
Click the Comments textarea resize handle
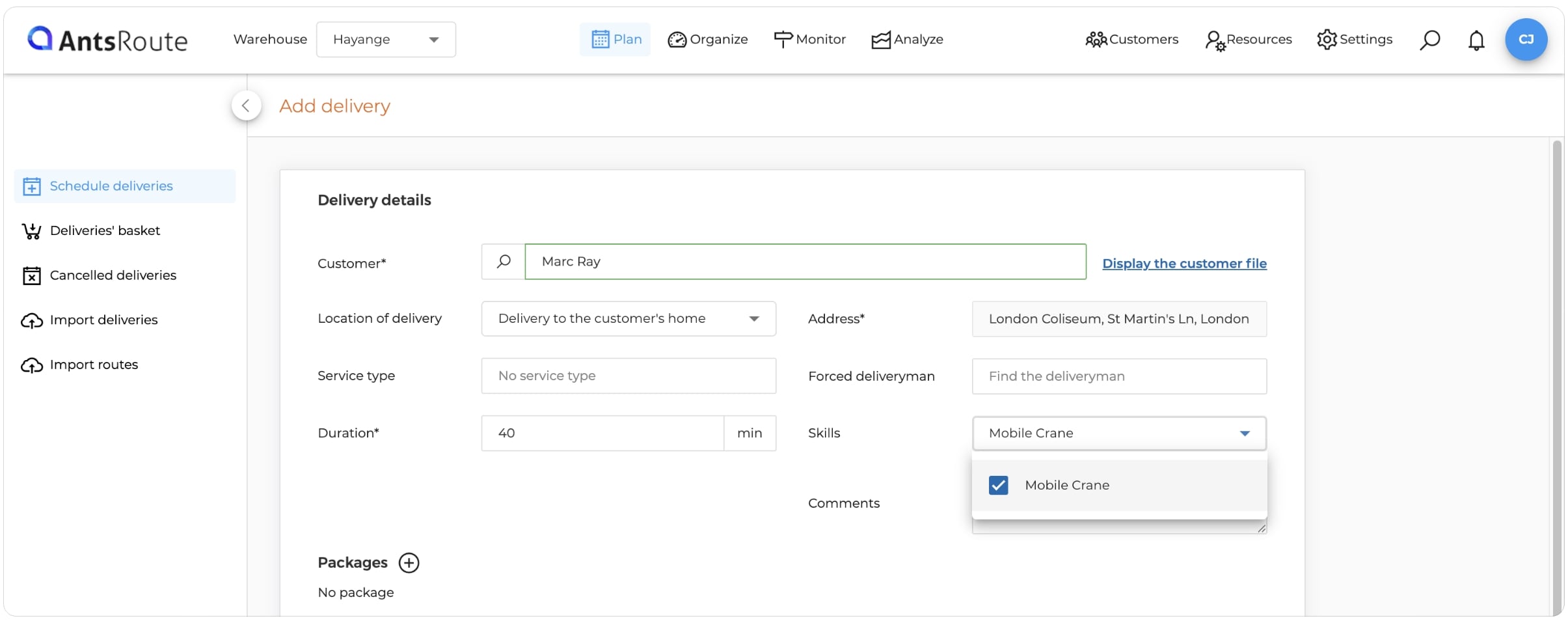coord(1262,529)
